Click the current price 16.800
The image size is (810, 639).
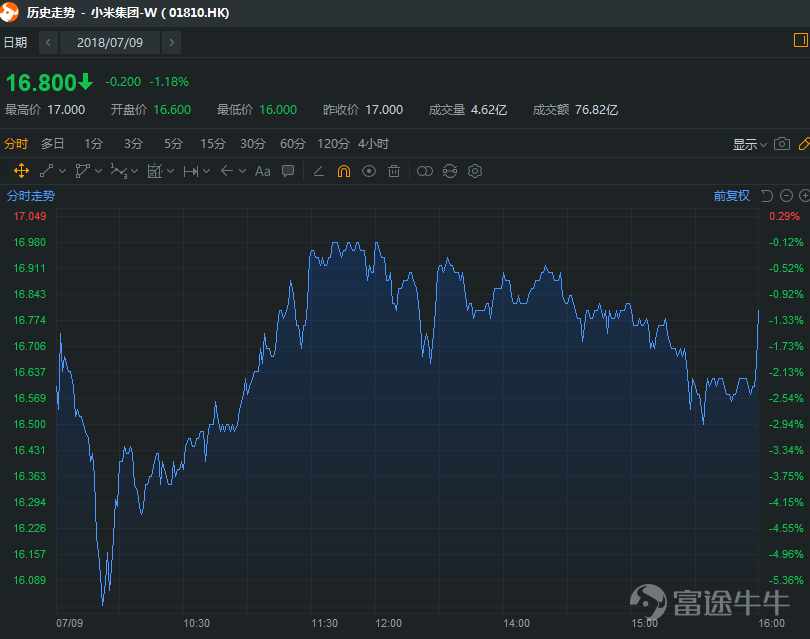(x=41, y=83)
